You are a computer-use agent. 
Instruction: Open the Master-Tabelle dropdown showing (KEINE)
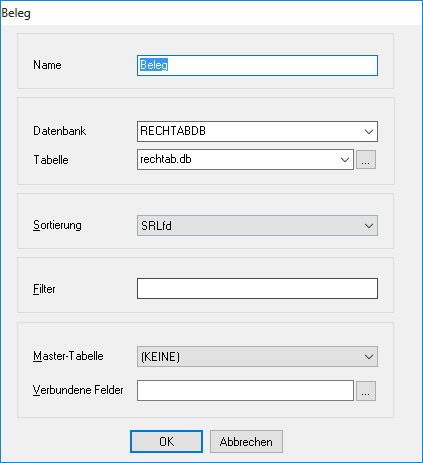pyautogui.click(x=257, y=357)
